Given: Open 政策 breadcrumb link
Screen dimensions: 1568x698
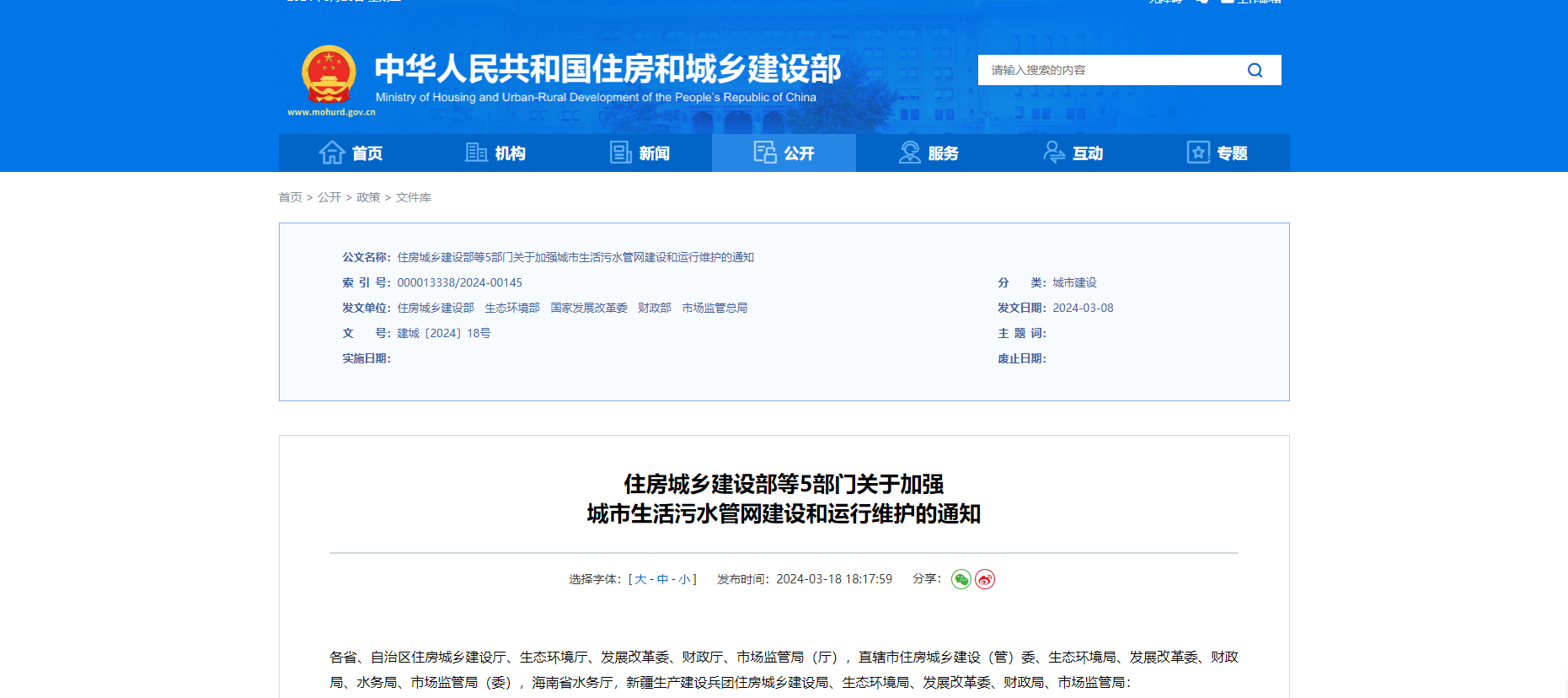Looking at the screenshot, I should click(x=368, y=197).
